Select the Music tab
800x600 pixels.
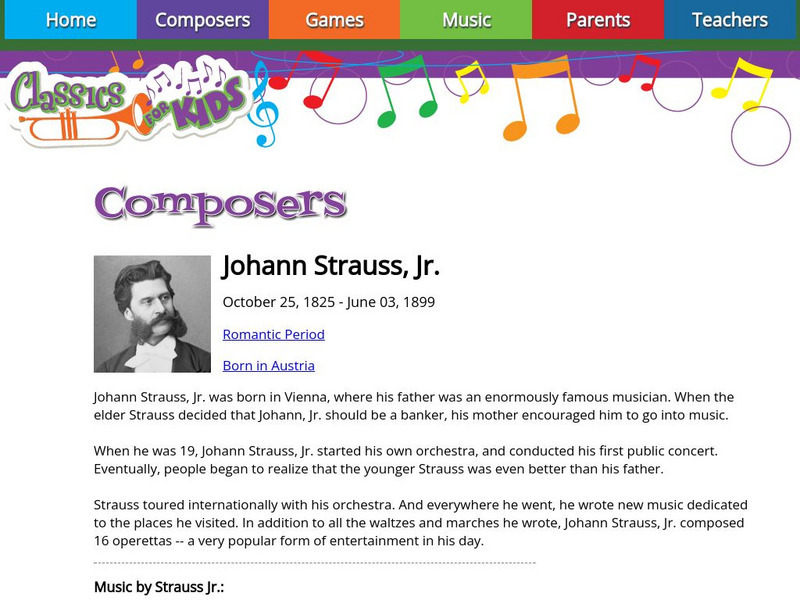466,20
